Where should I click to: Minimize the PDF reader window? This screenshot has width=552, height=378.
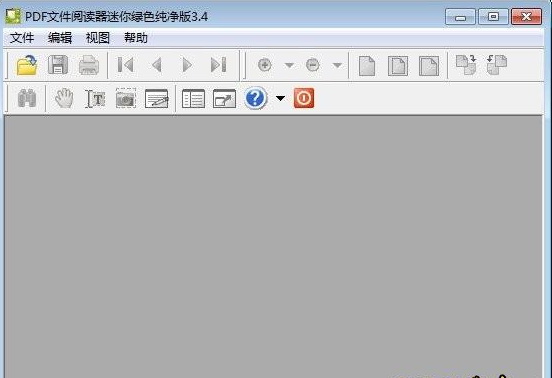[460, 17]
